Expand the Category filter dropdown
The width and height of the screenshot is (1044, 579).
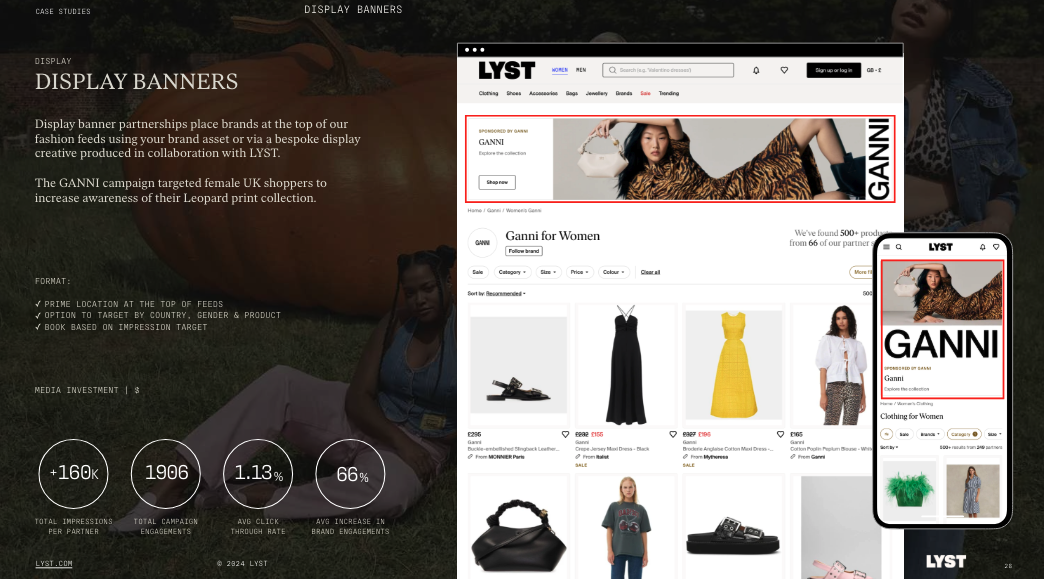click(511, 272)
